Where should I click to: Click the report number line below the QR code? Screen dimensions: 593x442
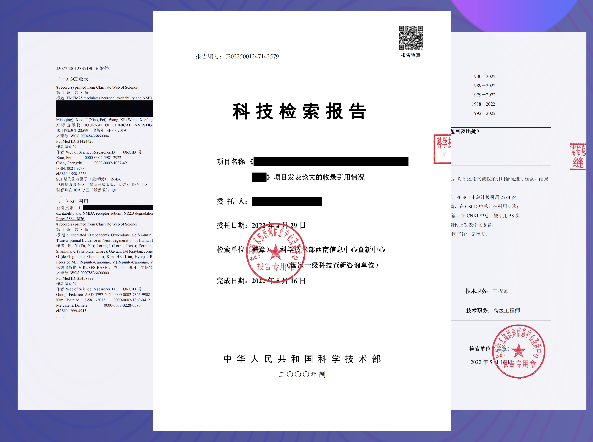coord(238,56)
